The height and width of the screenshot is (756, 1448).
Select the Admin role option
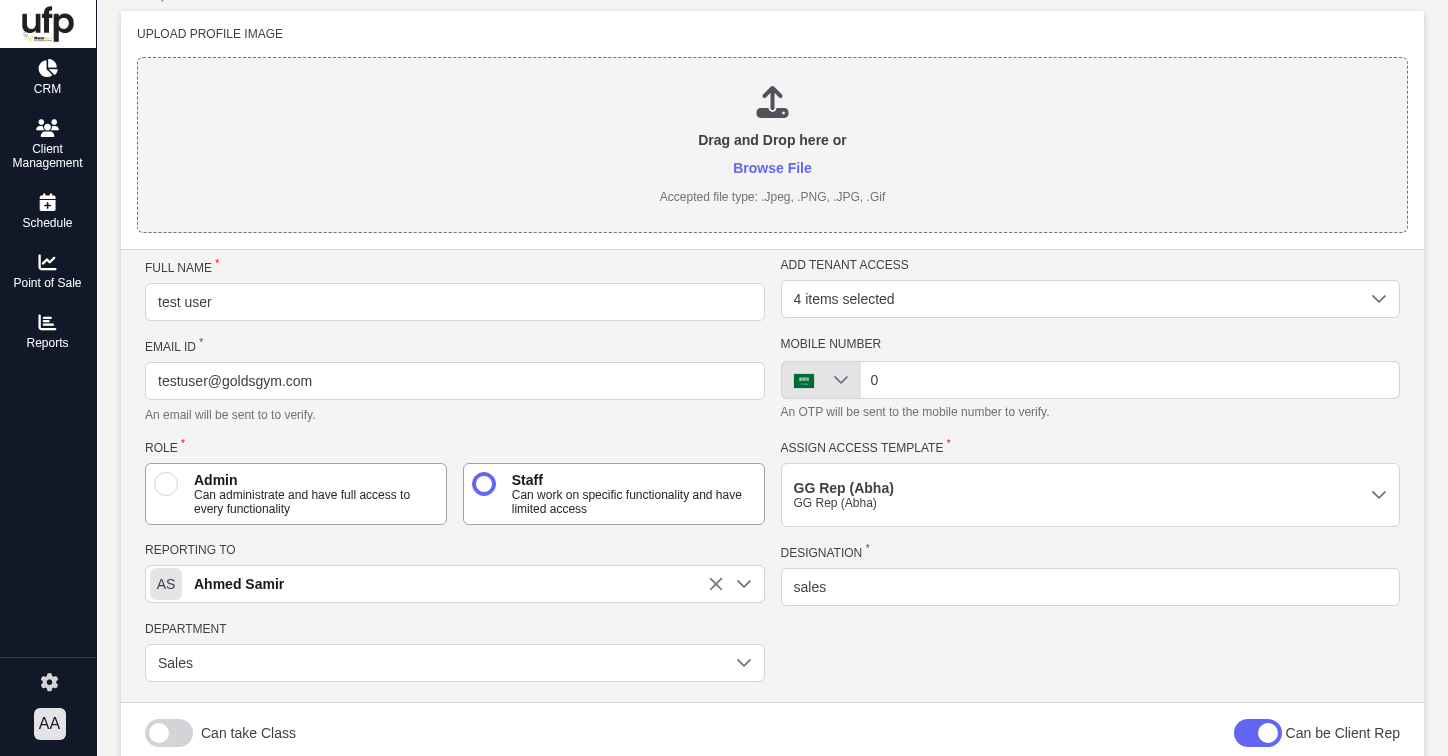[166, 485]
